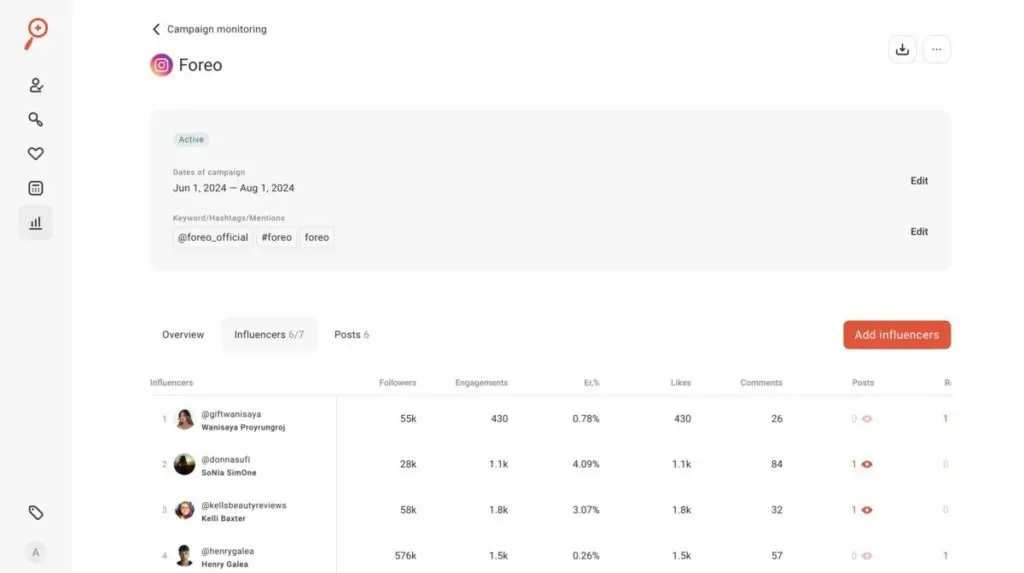Edit the dates of campaign
This screenshot has width=1024, height=573.
click(919, 181)
